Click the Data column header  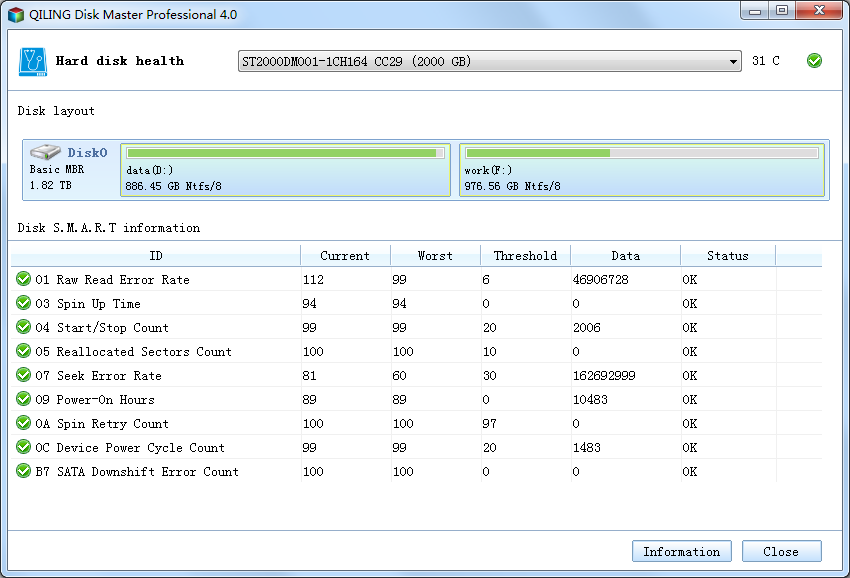pos(626,255)
